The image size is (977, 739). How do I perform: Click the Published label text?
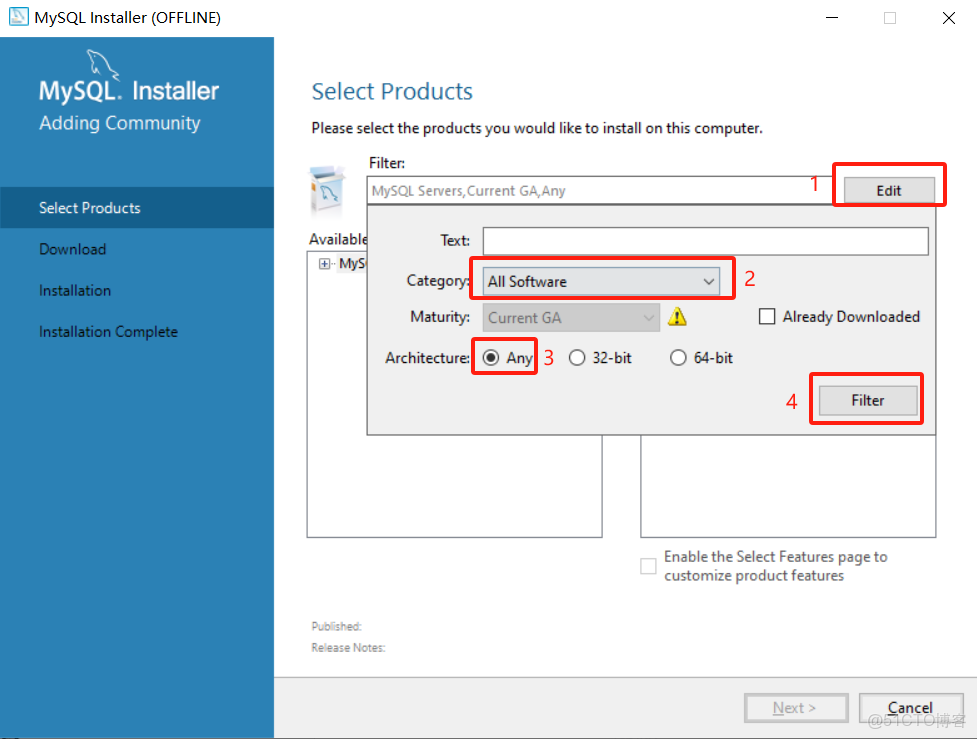pyautogui.click(x=336, y=626)
